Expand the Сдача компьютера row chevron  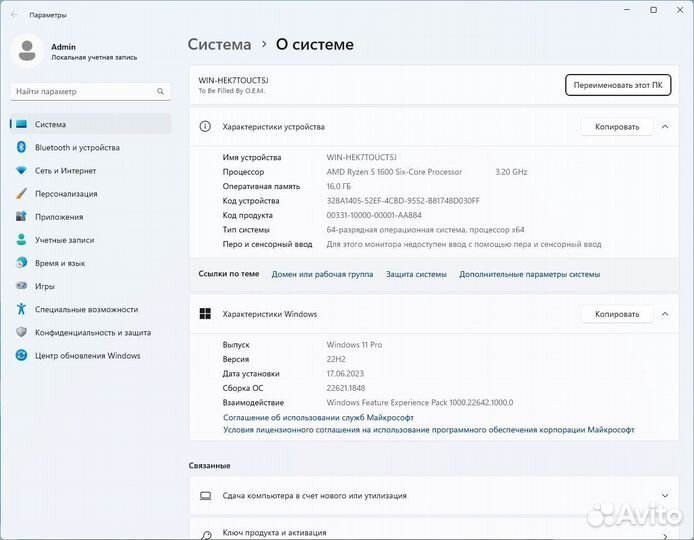coord(665,496)
